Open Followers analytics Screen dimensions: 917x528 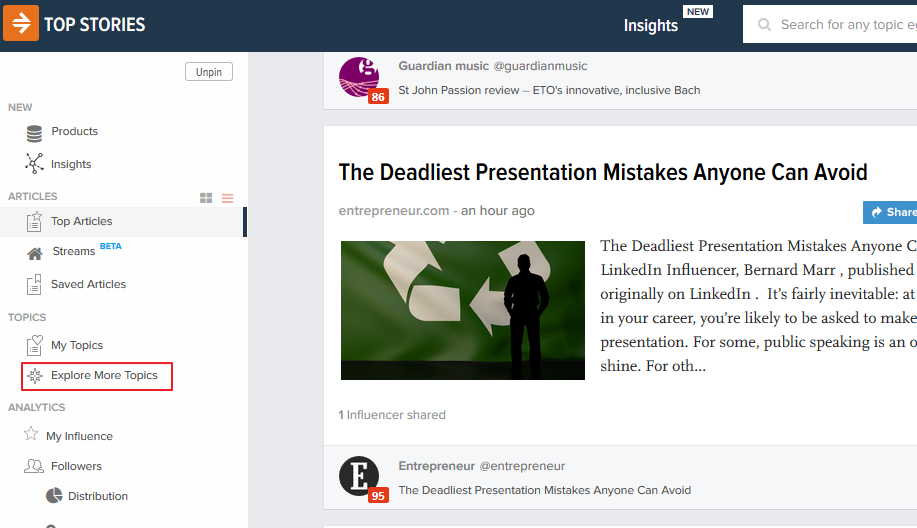pos(76,466)
